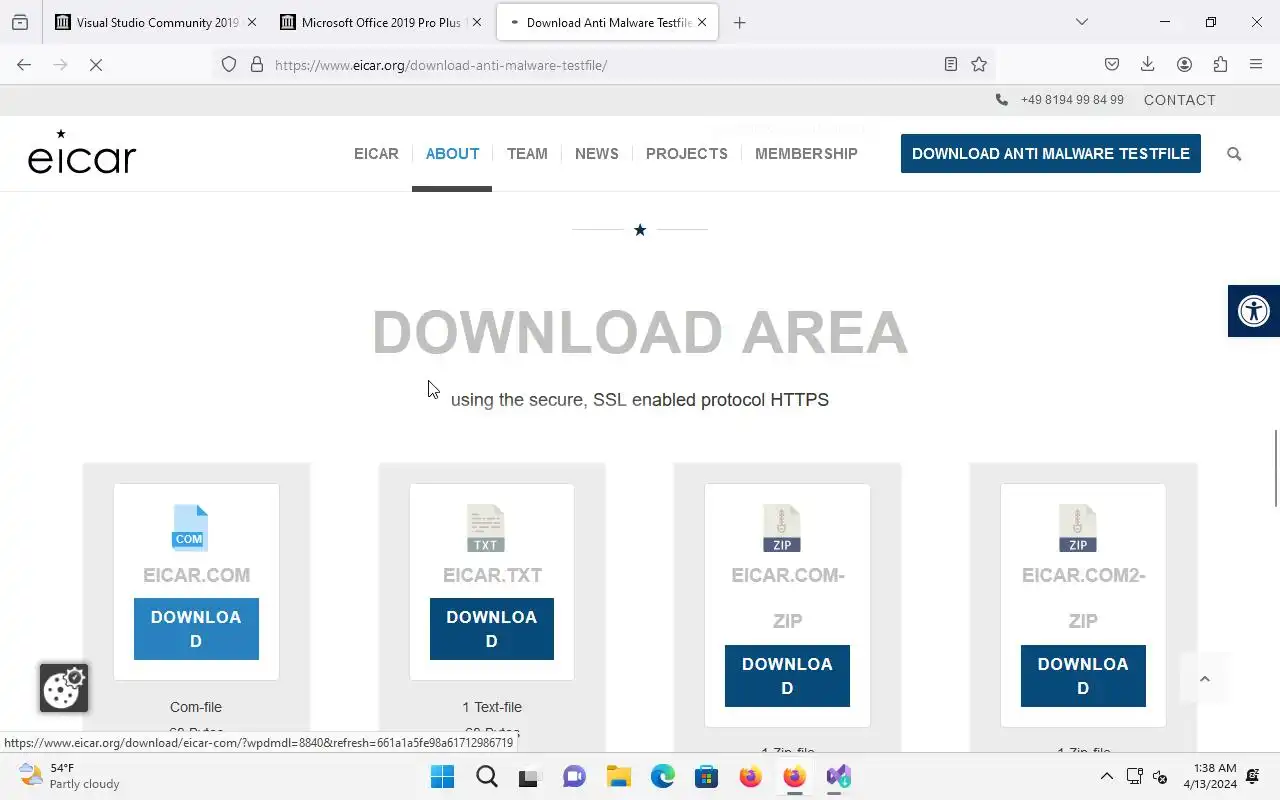Click the phone number +49 8194 99 84 99
1280x800 pixels.
tap(1072, 100)
